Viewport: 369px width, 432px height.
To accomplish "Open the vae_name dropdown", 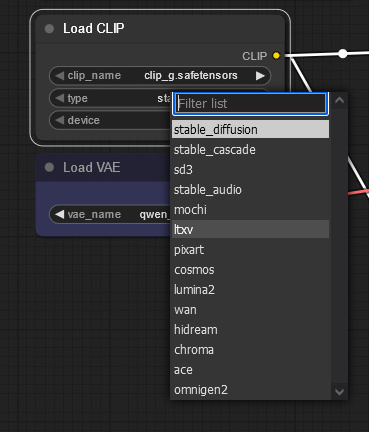I will (110, 214).
